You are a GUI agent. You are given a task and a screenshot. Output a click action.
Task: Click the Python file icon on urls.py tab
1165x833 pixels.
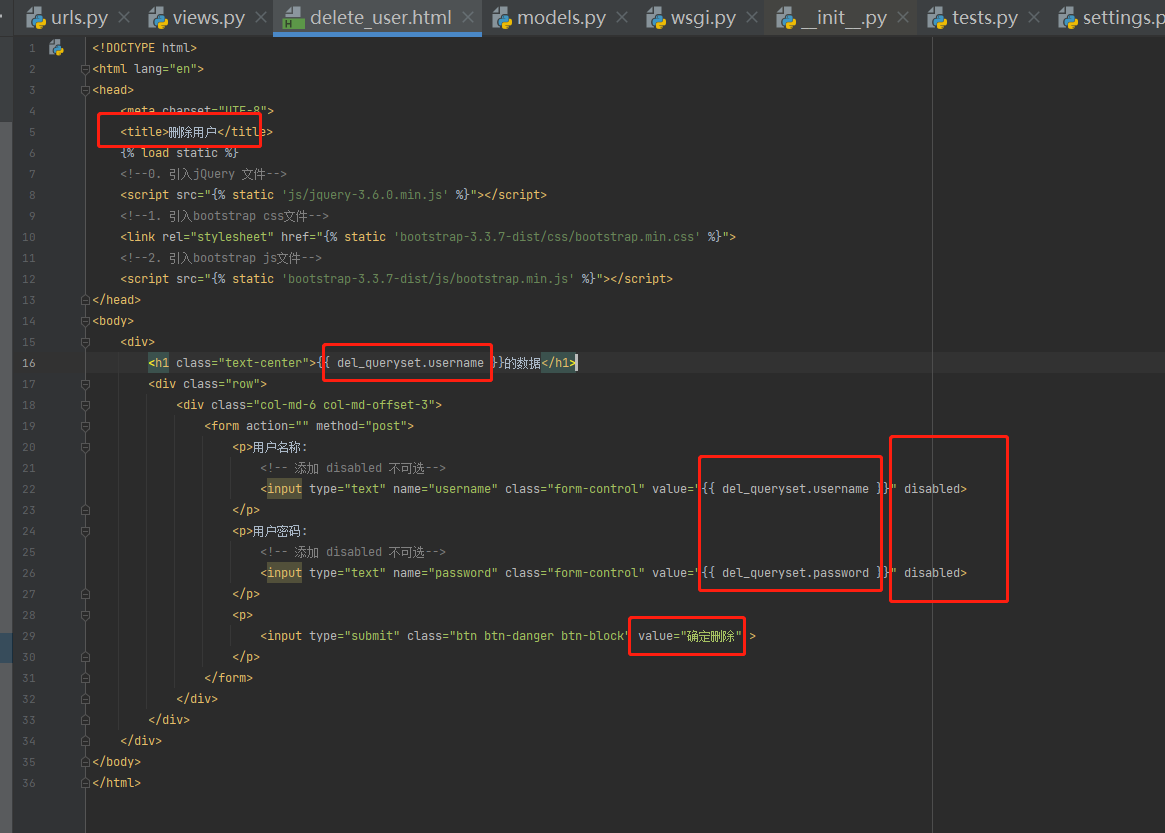(36, 17)
